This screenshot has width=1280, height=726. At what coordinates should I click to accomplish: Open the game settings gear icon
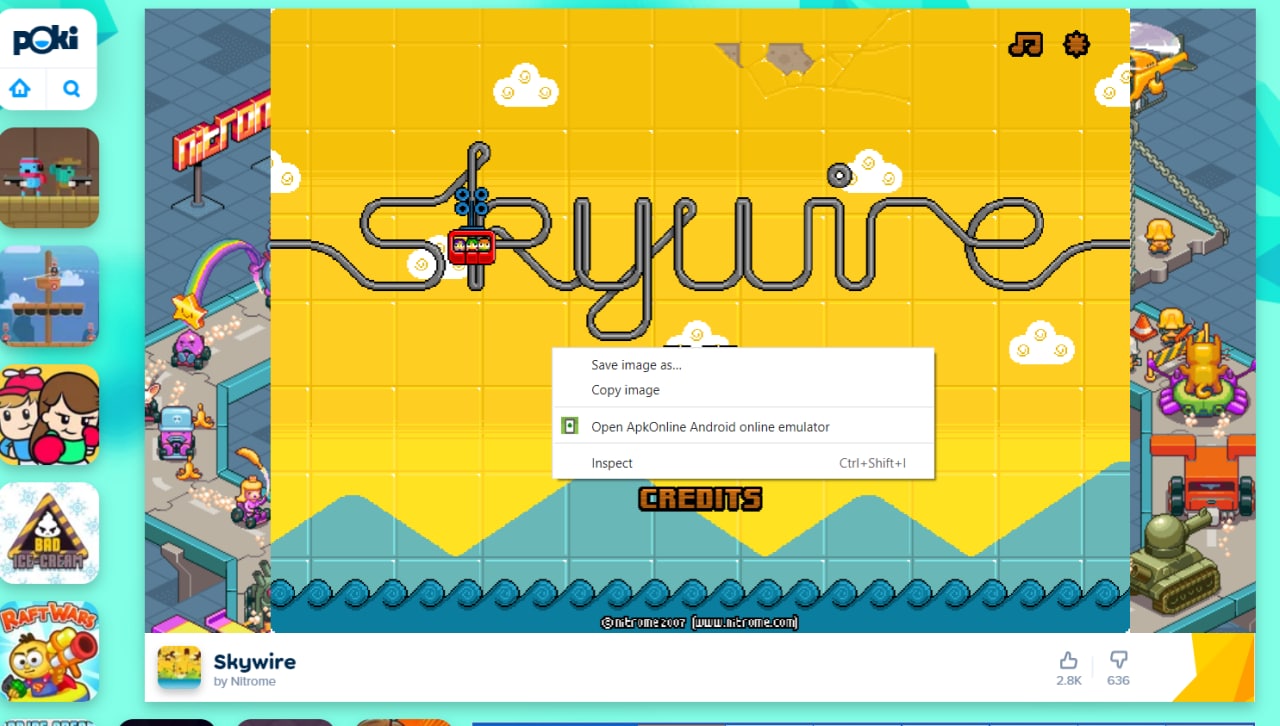1076,44
